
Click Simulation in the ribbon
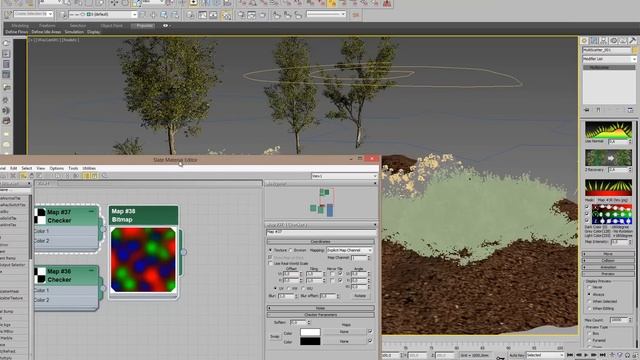pyautogui.click(x=74, y=32)
